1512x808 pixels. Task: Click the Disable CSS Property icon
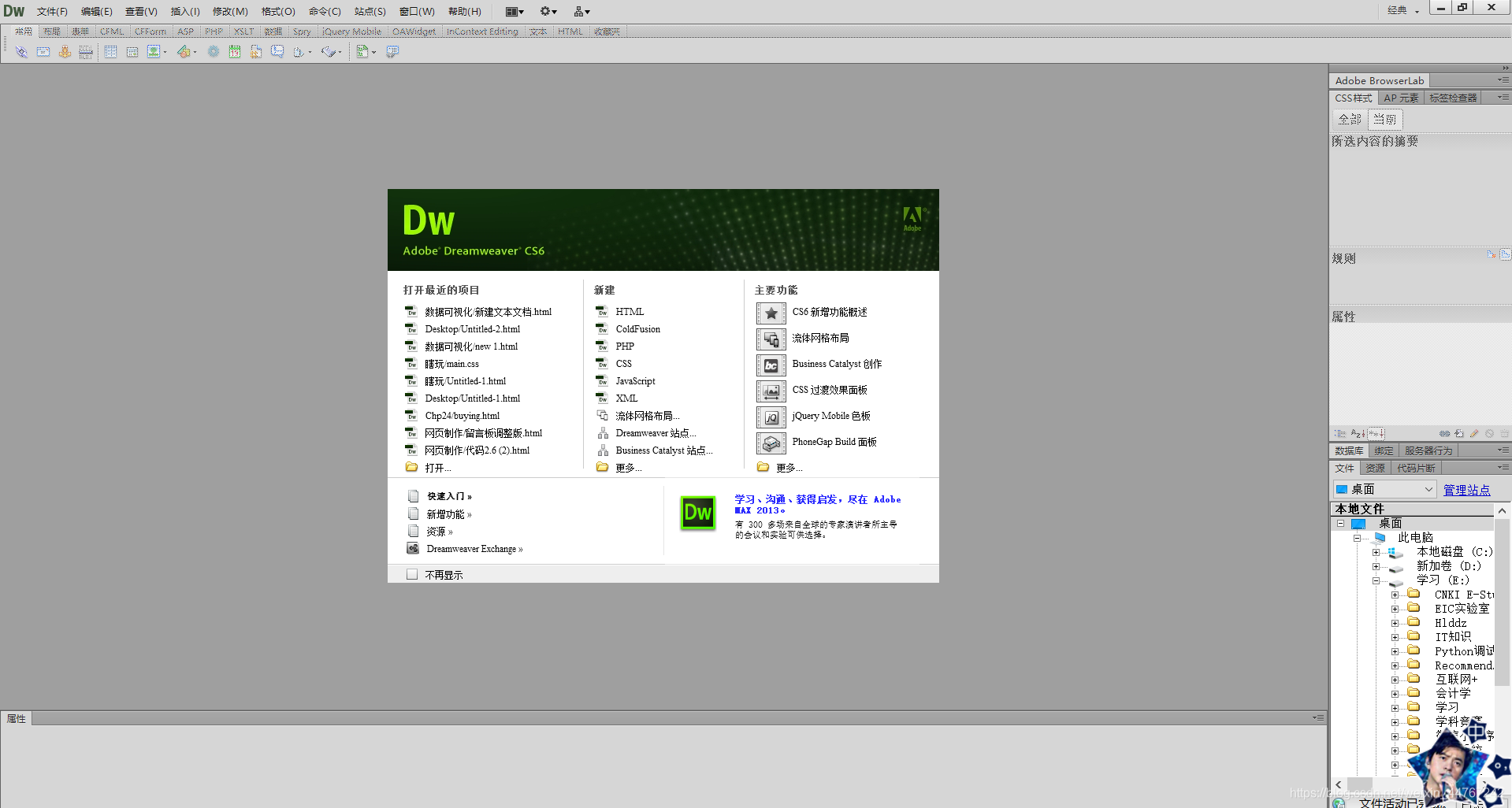click(1489, 434)
